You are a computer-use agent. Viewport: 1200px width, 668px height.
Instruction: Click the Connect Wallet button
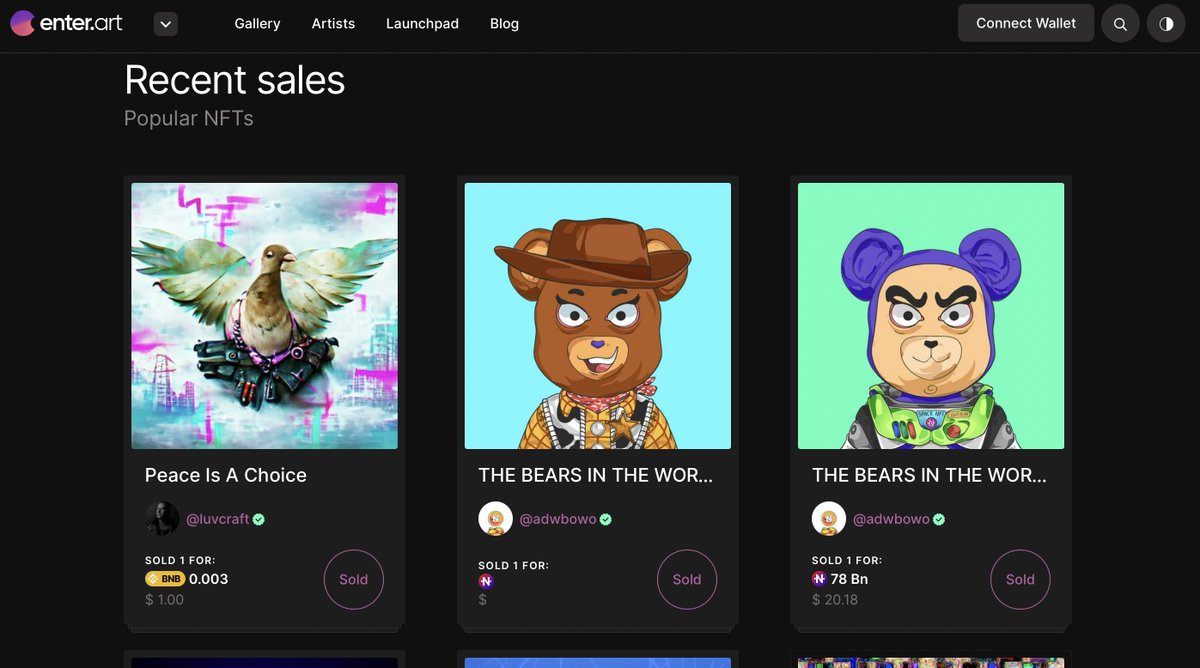[1026, 23]
